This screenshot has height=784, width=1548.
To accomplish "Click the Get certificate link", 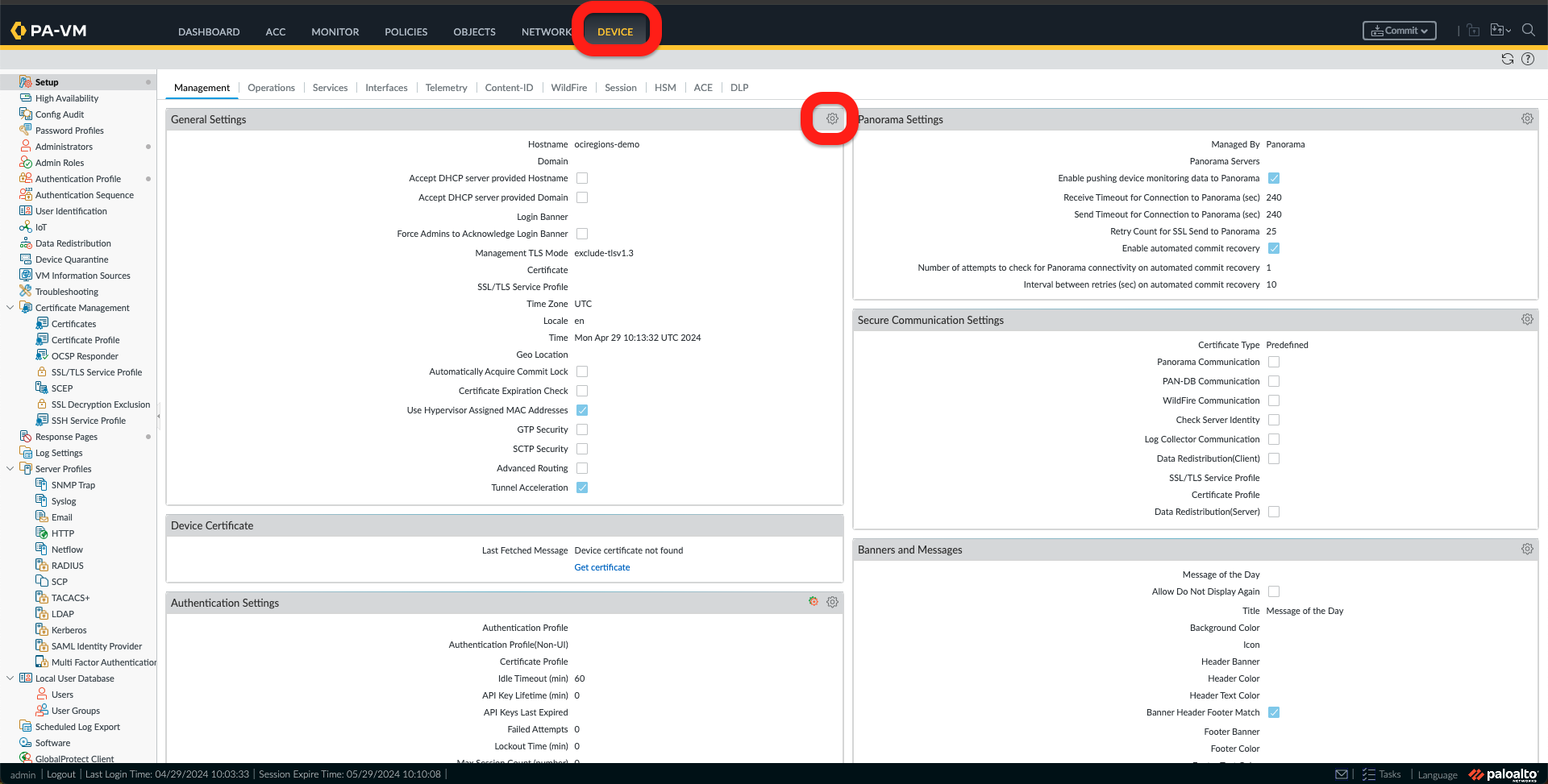I will coord(601,566).
